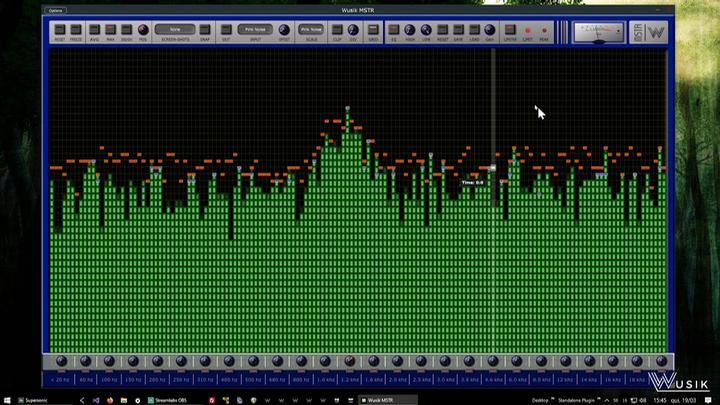The width and height of the screenshot is (720, 405).
Task: Open the Scale dropdown set to Pink Noise
Action: coord(311,29)
